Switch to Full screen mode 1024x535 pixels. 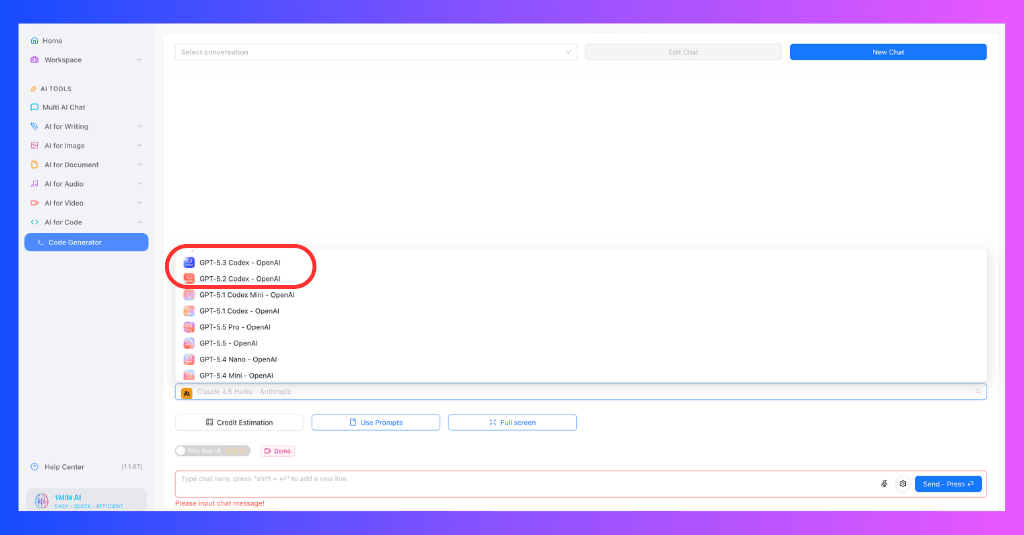click(512, 423)
